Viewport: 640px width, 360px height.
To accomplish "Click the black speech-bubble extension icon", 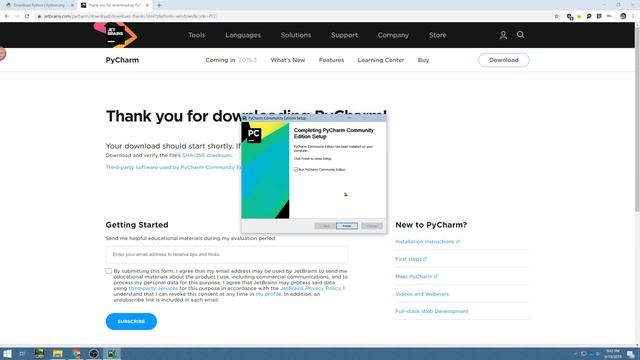I will tap(589, 16).
